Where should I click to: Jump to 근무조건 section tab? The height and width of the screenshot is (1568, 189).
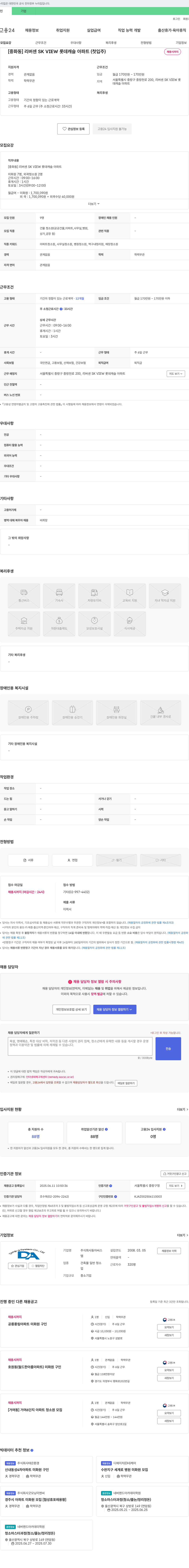(x=41, y=43)
